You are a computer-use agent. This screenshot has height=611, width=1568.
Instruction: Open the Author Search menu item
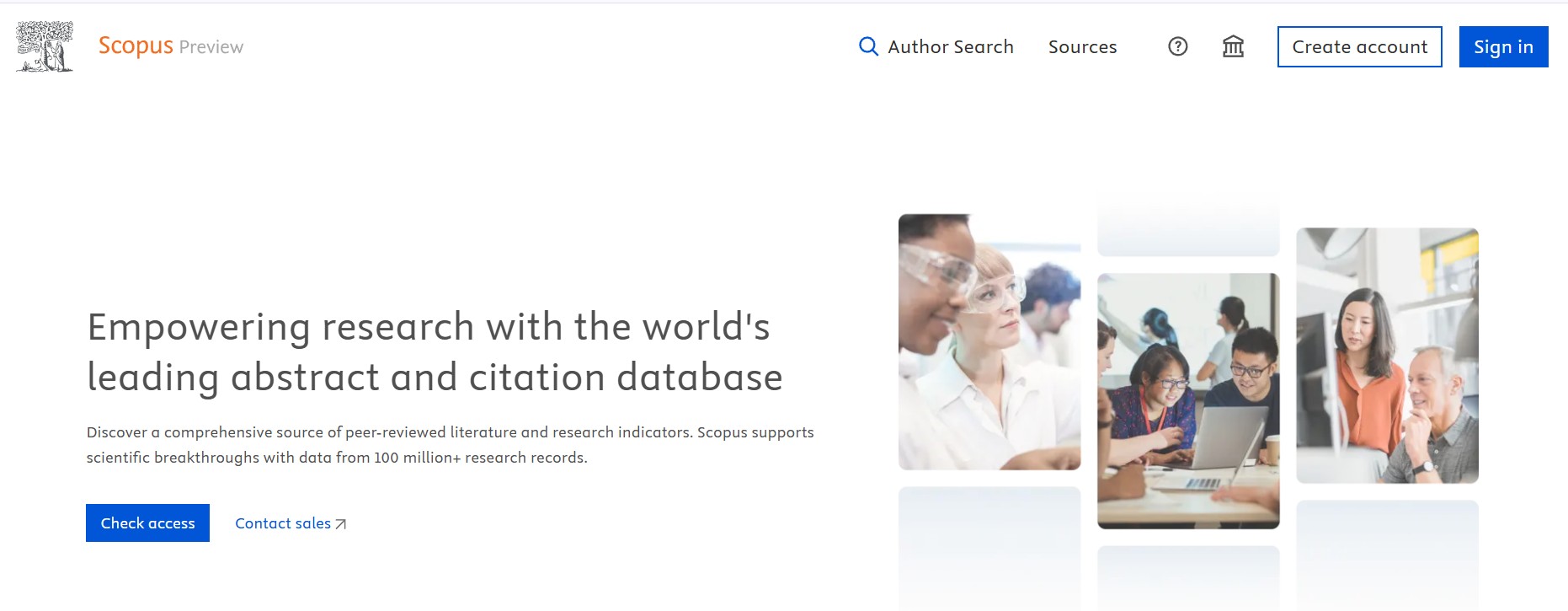coord(950,47)
